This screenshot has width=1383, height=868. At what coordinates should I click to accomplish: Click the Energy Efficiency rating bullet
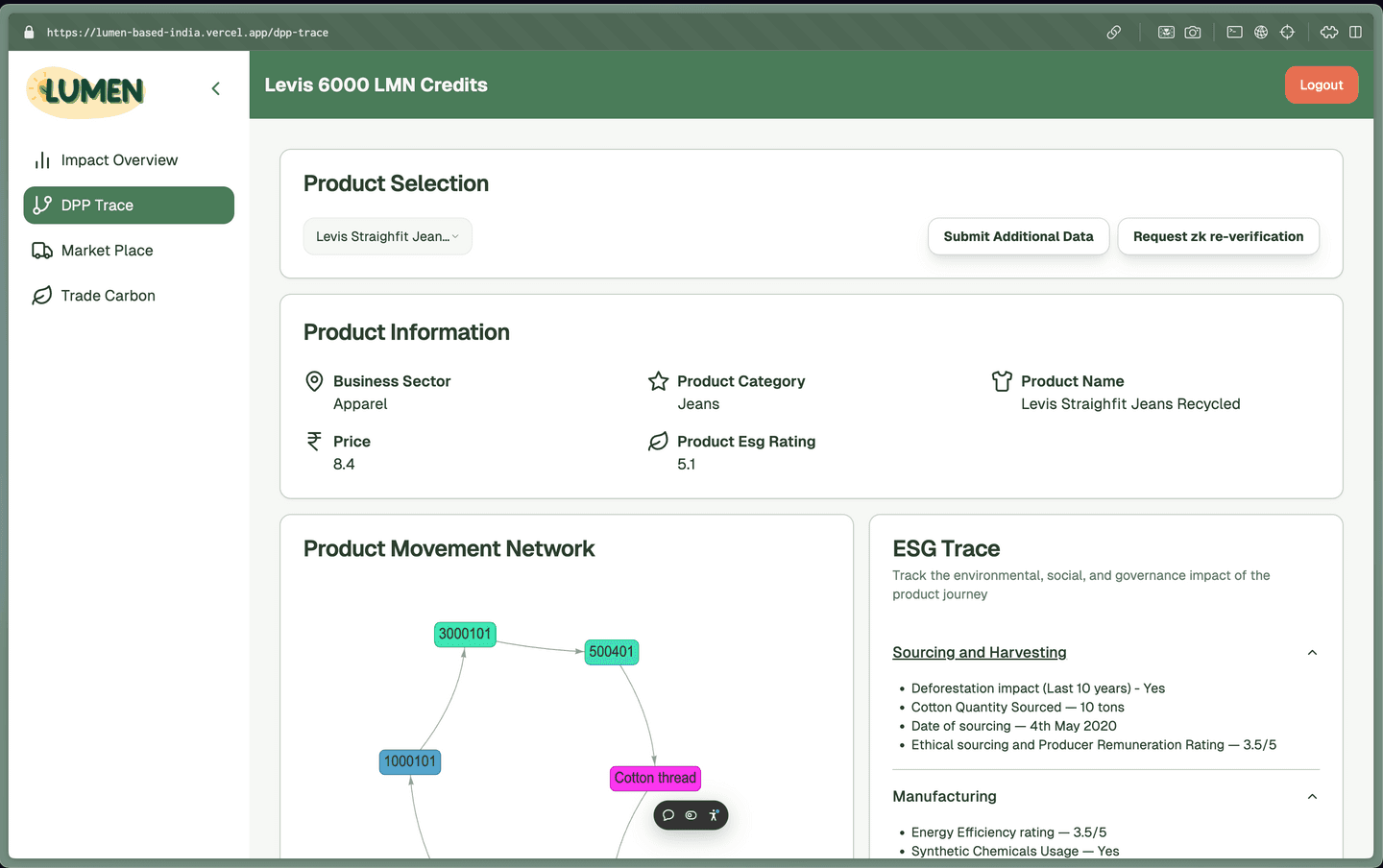click(1008, 832)
